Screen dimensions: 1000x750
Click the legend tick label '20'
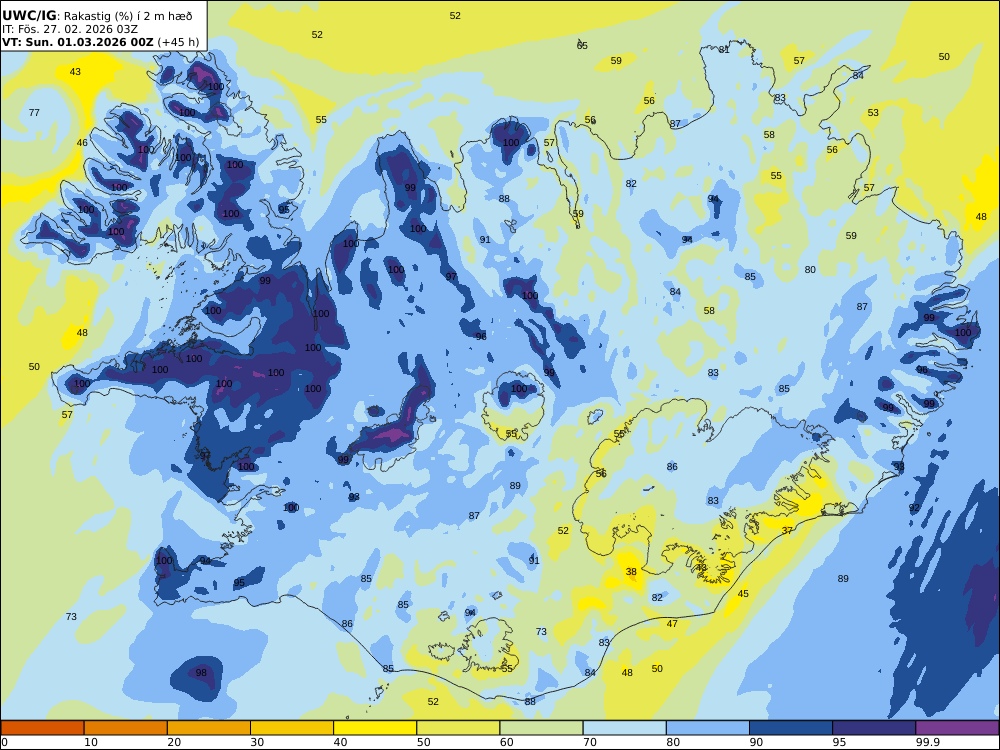coord(174,742)
